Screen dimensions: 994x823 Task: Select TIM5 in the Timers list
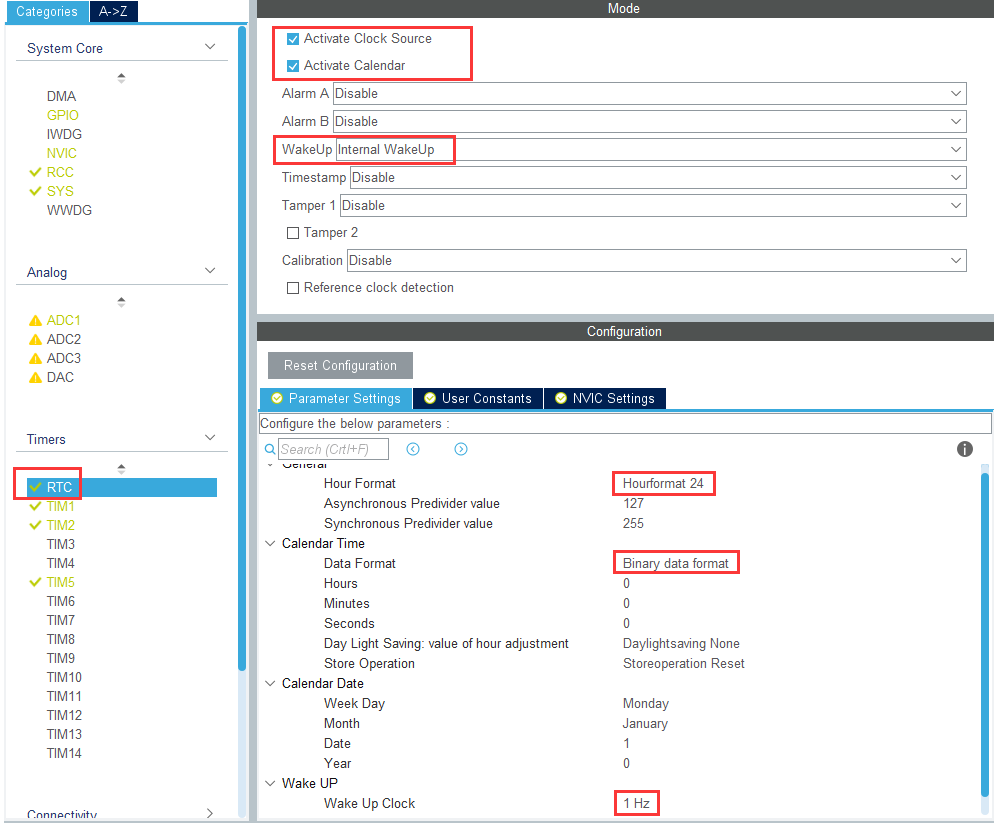click(61, 582)
